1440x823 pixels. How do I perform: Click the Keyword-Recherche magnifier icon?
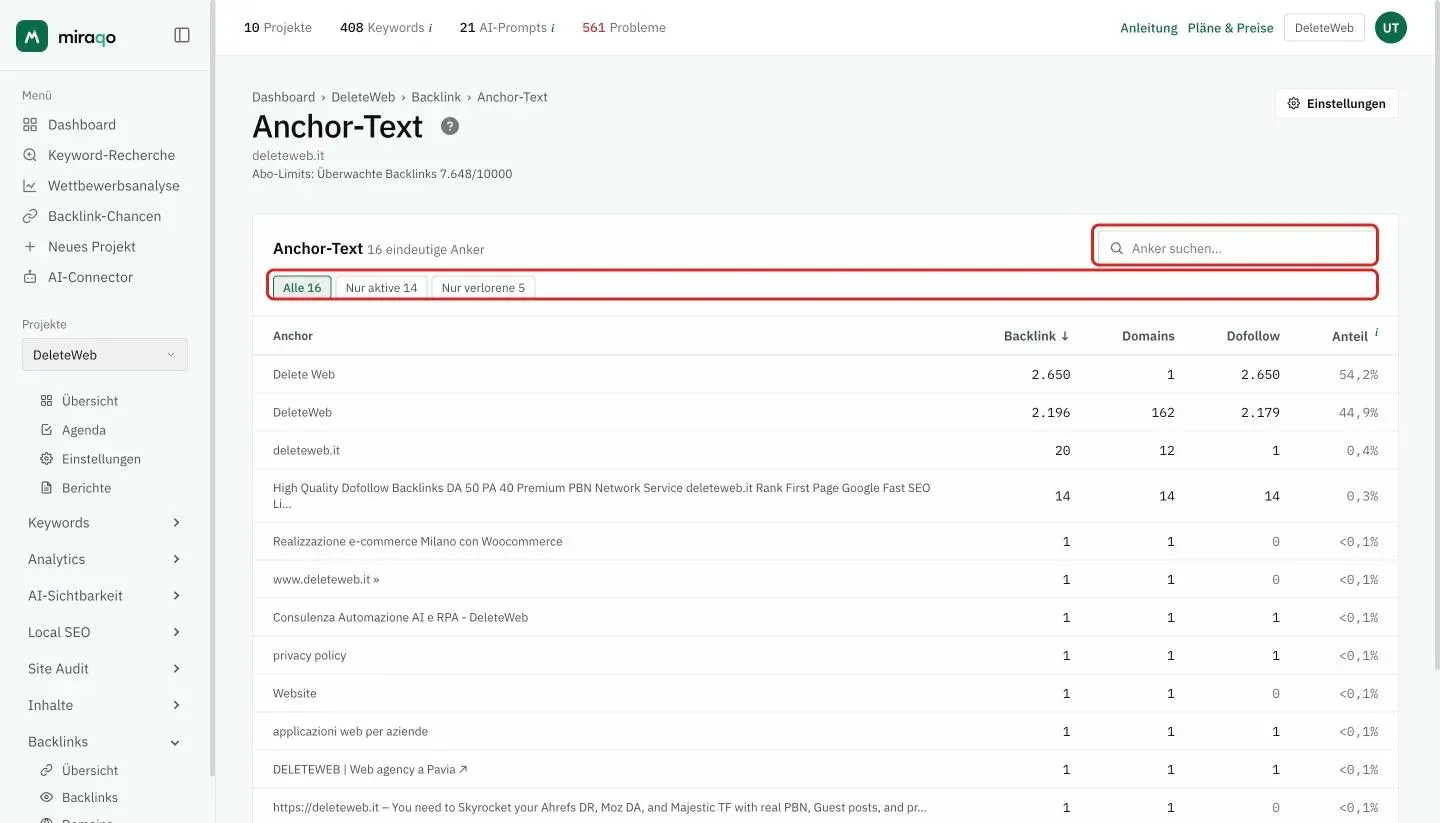click(30, 155)
